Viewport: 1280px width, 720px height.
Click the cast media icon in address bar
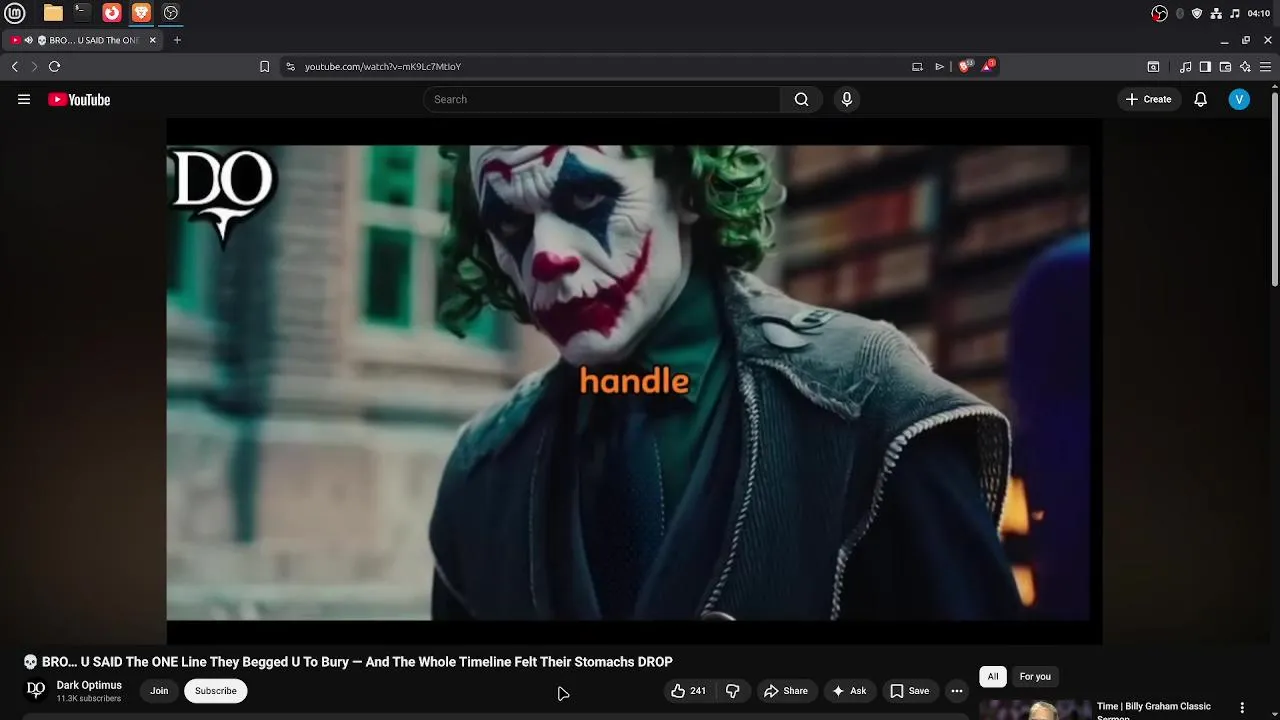point(917,66)
